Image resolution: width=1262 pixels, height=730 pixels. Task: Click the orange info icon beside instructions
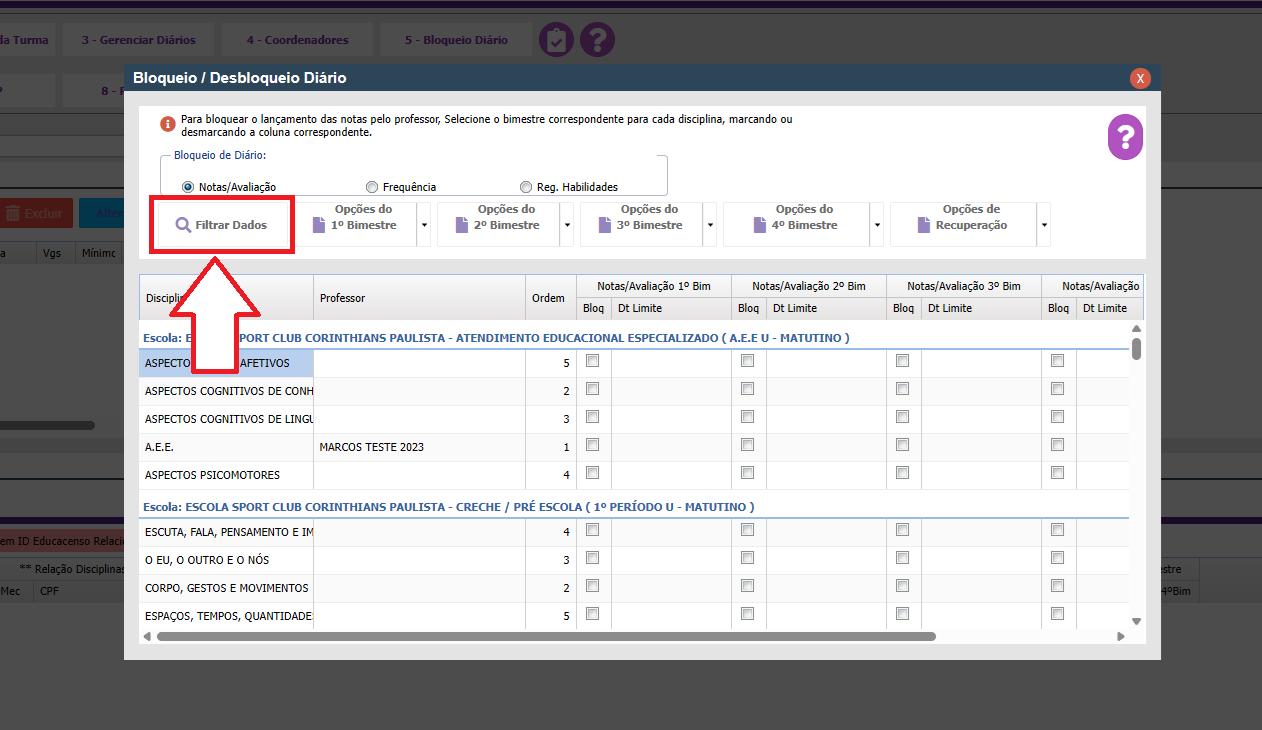tap(167, 125)
